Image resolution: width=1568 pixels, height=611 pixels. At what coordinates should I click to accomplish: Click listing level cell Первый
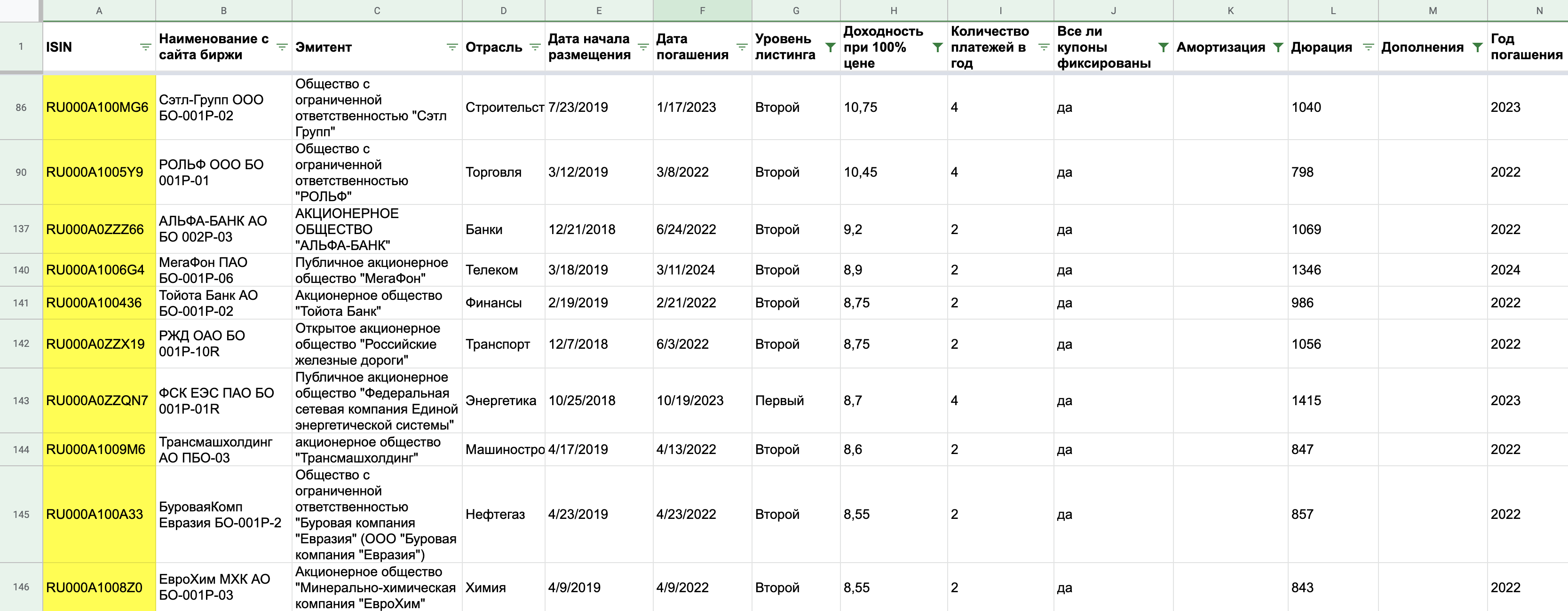(796, 400)
